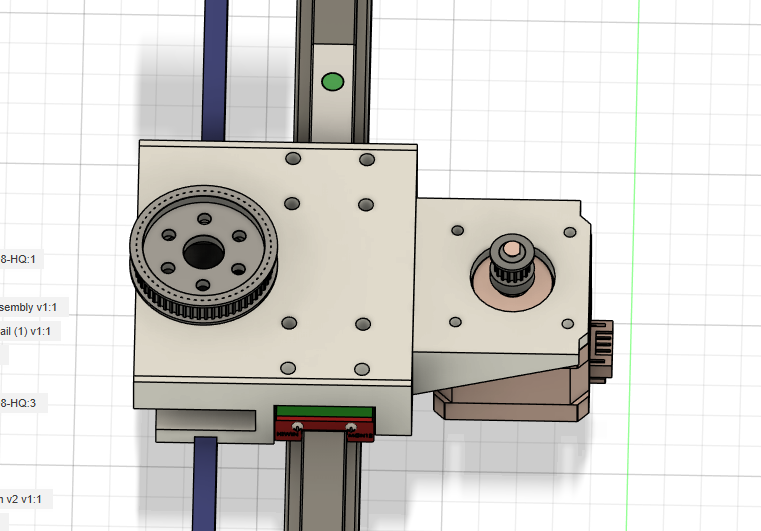Image resolution: width=761 pixels, height=531 pixels.
Task: Click the blue belt above the carriage
Action: click(213, 70)
